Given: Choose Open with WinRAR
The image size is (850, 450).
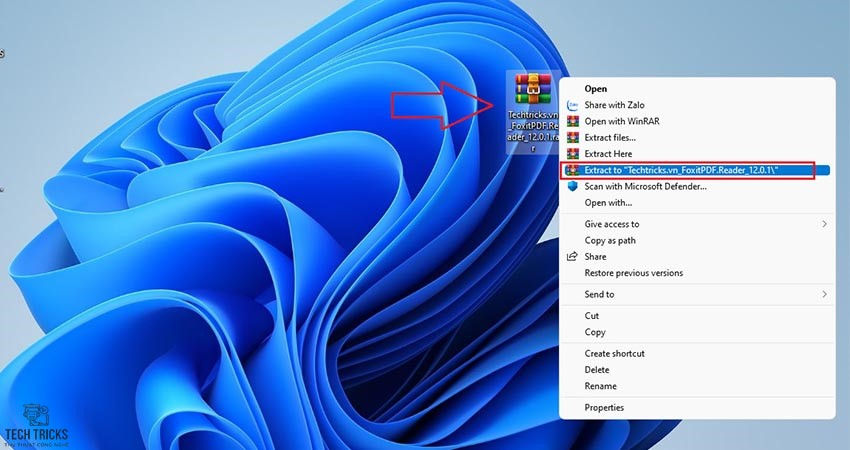Looking at the screenshot, I should tap(697, 121).
